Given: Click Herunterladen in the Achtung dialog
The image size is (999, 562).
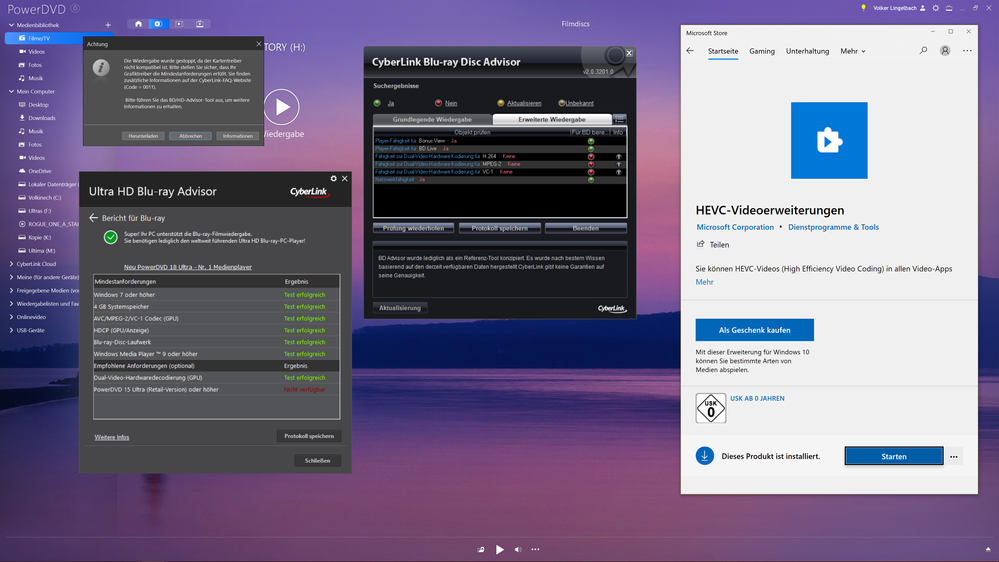Looking at the screenshot, I should pos(143,136).
